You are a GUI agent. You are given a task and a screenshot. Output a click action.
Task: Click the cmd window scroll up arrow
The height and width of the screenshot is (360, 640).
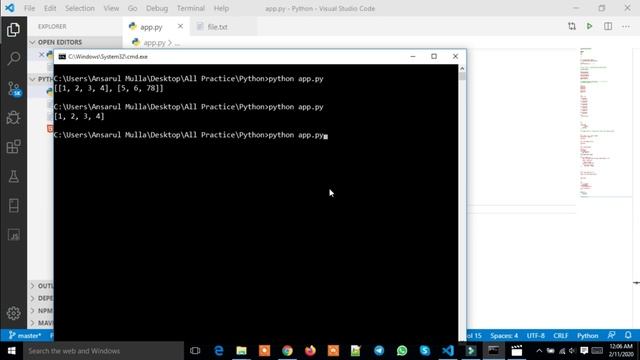pyautogui.click(x=462, y=69)
